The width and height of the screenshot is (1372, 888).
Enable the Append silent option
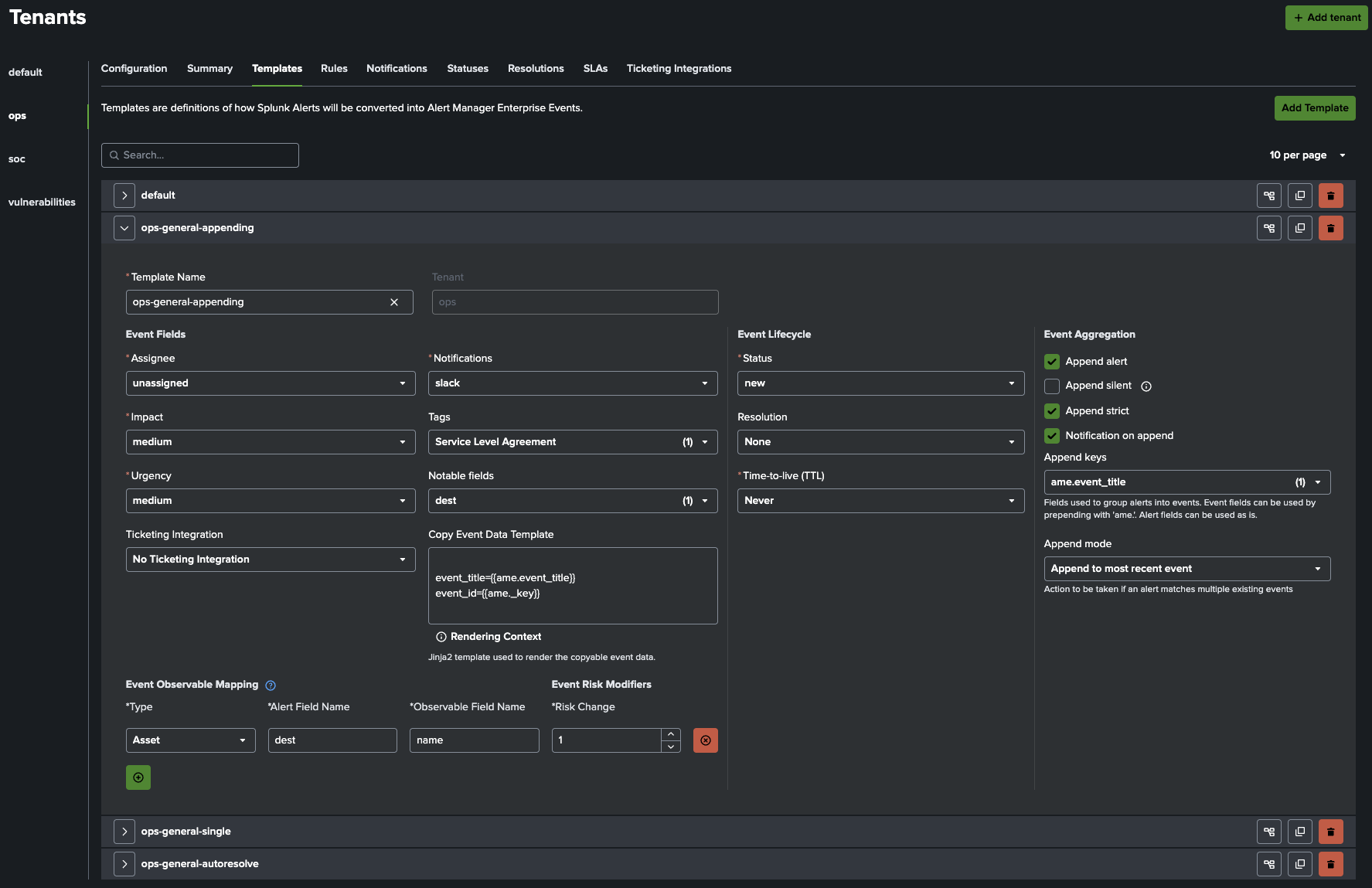coord(1052,386)
